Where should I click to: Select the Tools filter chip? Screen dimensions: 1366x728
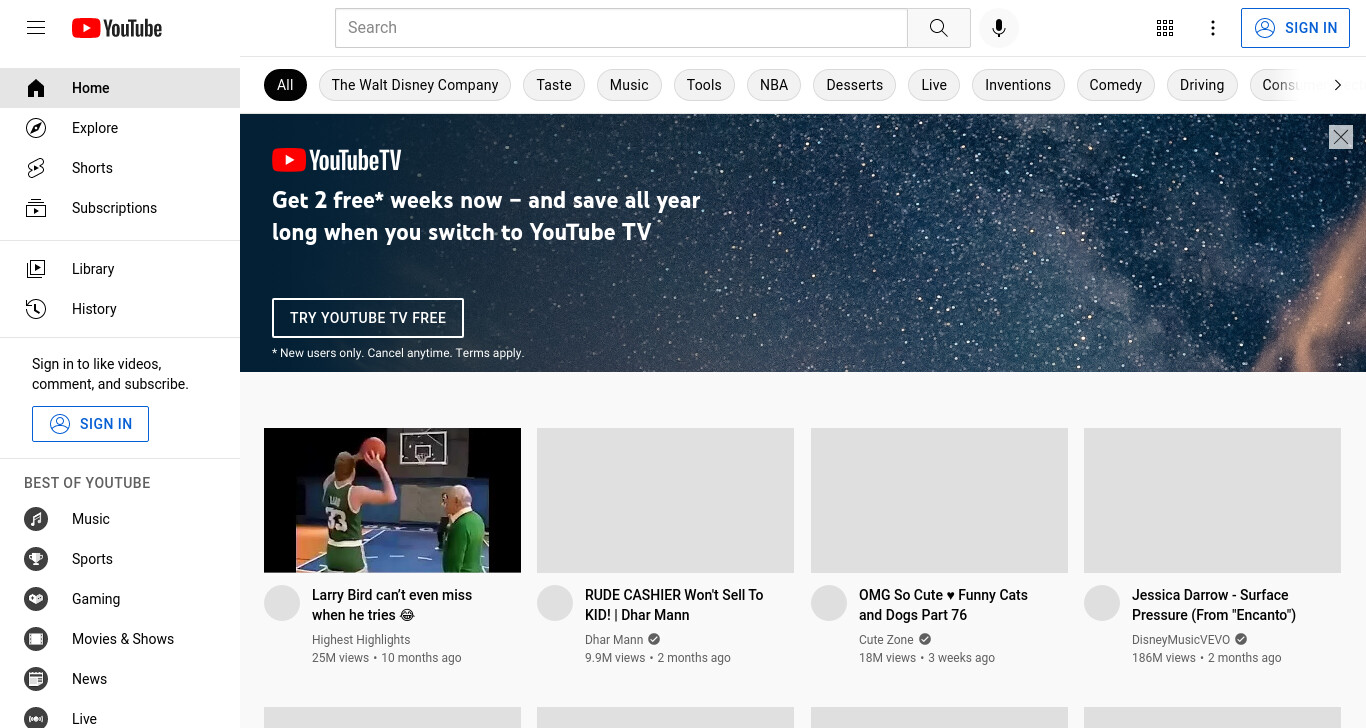click(x=704, y=85)
